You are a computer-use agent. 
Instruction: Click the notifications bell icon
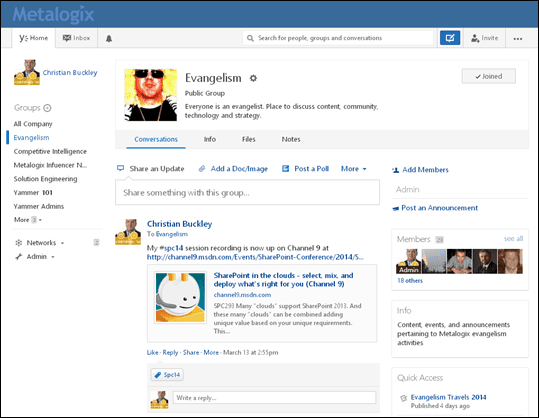(109, 38)
